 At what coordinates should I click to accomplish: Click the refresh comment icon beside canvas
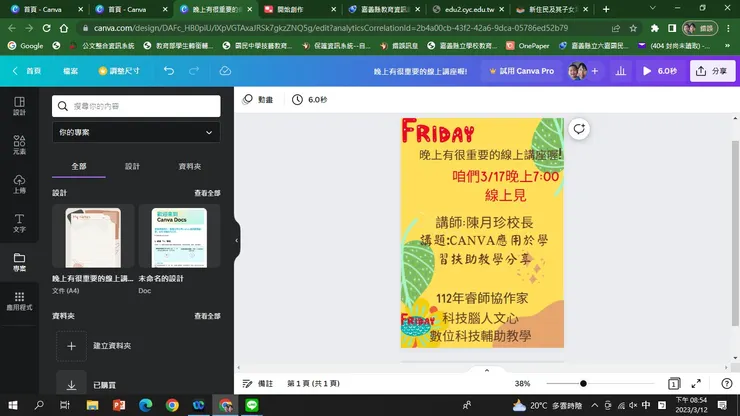579,129
